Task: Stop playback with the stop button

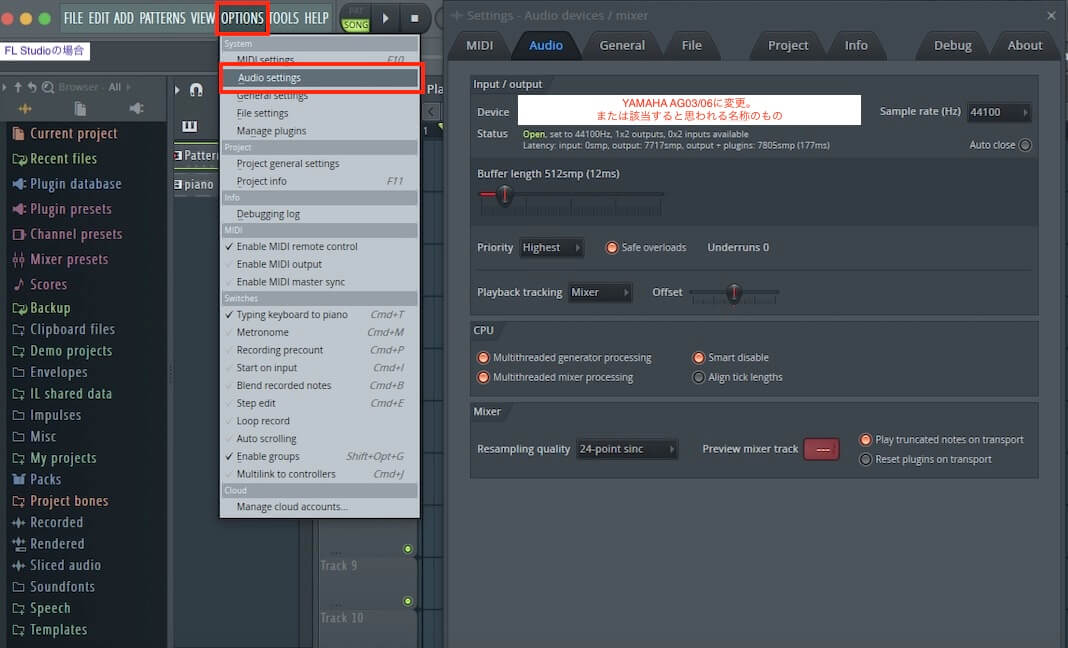Action: click(415, 18)
